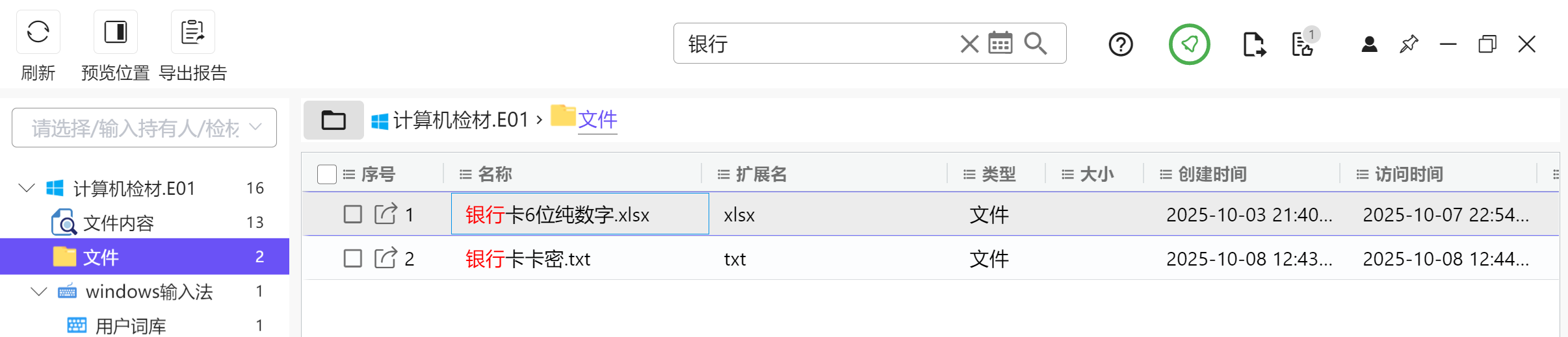The width and height of the screenshot is (1568, 337).
Task: Clear the search box with the X icon
Action: (x=969, y=44)
